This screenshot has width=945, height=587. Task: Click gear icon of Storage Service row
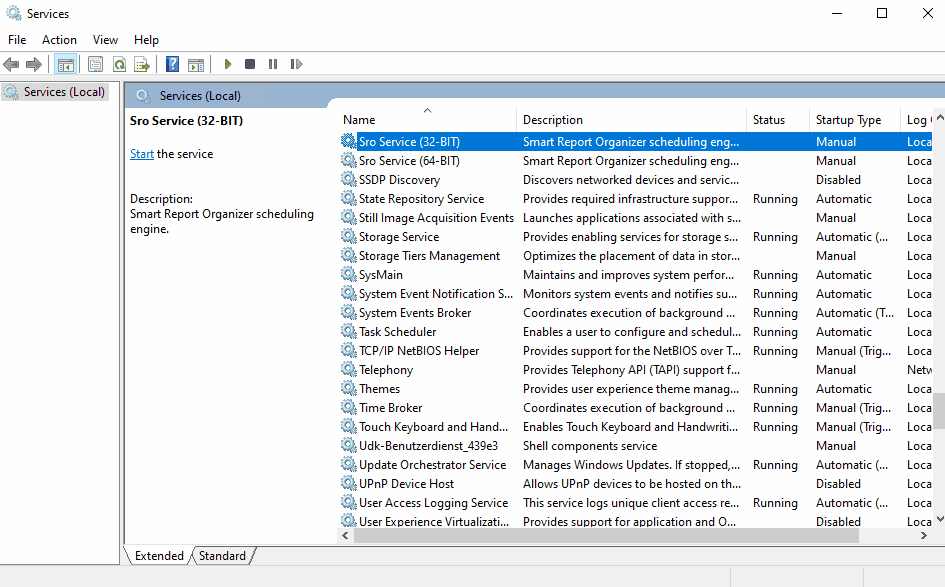point(348,236)
